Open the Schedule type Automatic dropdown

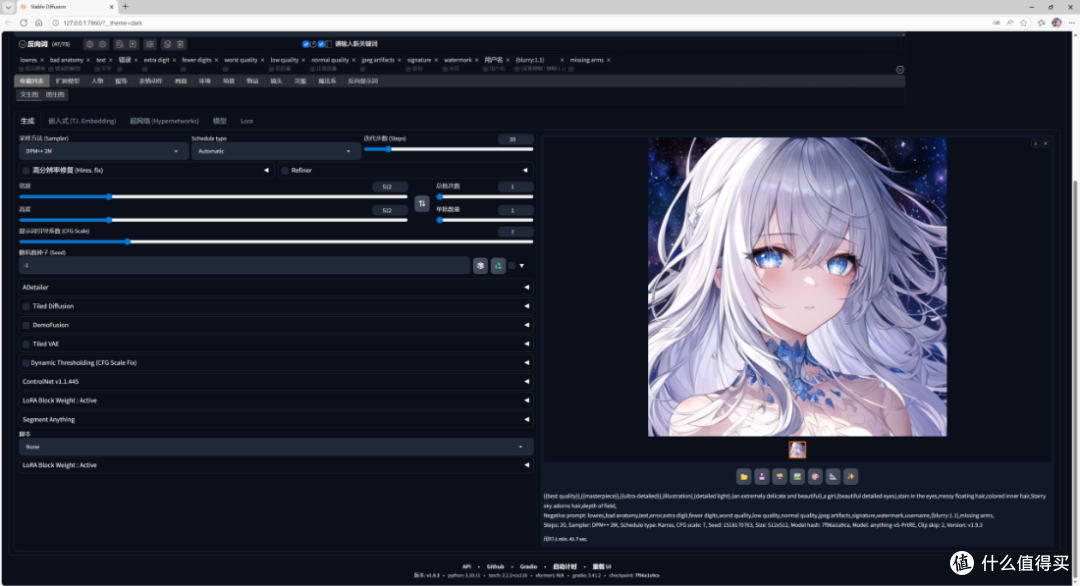pyautogui.click(x=275, y=151)
